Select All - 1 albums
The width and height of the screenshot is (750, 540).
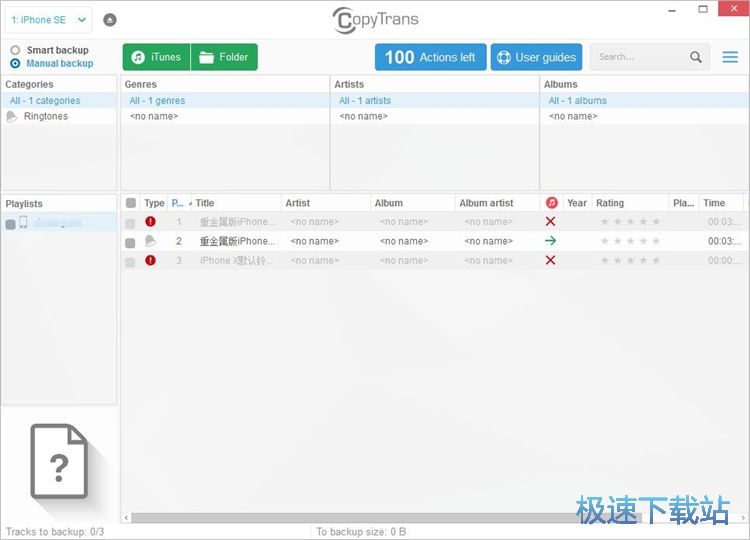coord(645,100)
